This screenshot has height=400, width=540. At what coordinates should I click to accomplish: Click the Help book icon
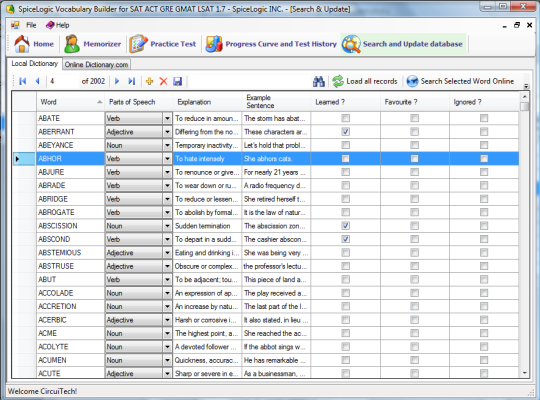[x=50, y=25]
